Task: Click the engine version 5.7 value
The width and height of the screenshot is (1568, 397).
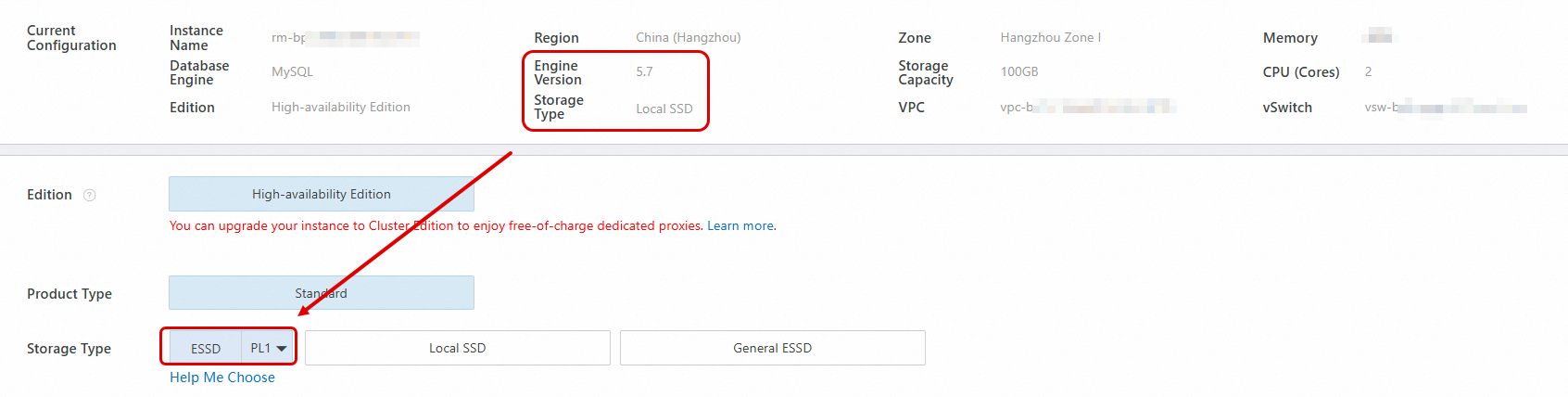Action: click(644, 71)
